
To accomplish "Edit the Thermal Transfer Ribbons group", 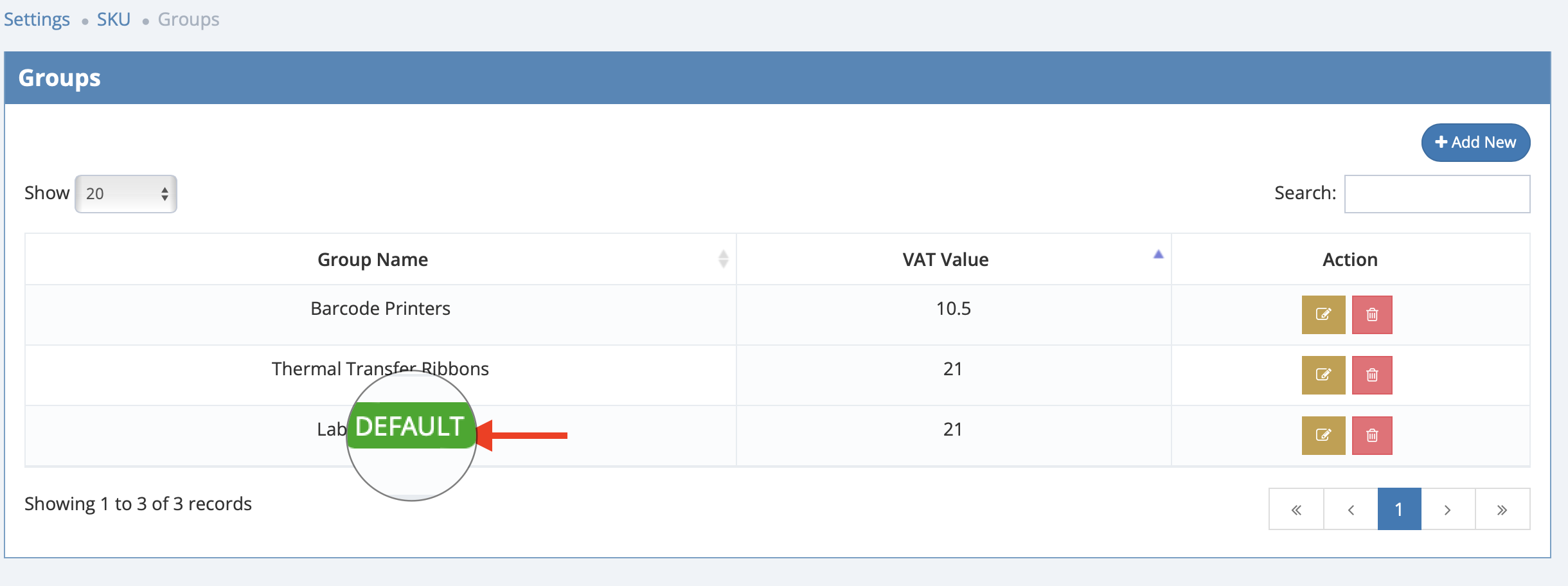I will (1323, 375).
